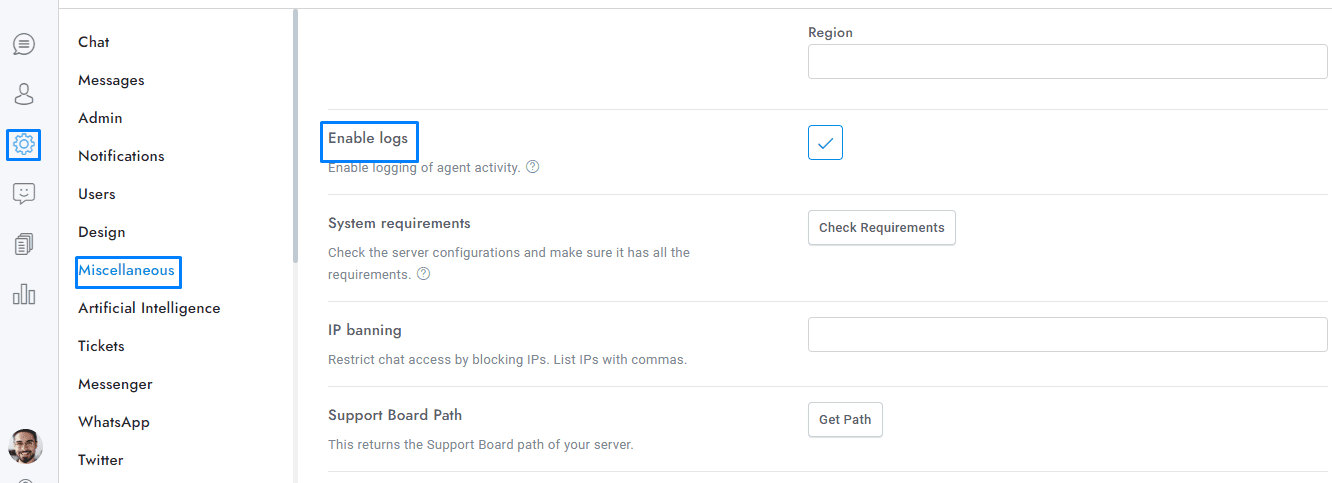Click the settings menu vertical scrollbar
Screen dimensions: 1332x483
click(295, 135)
